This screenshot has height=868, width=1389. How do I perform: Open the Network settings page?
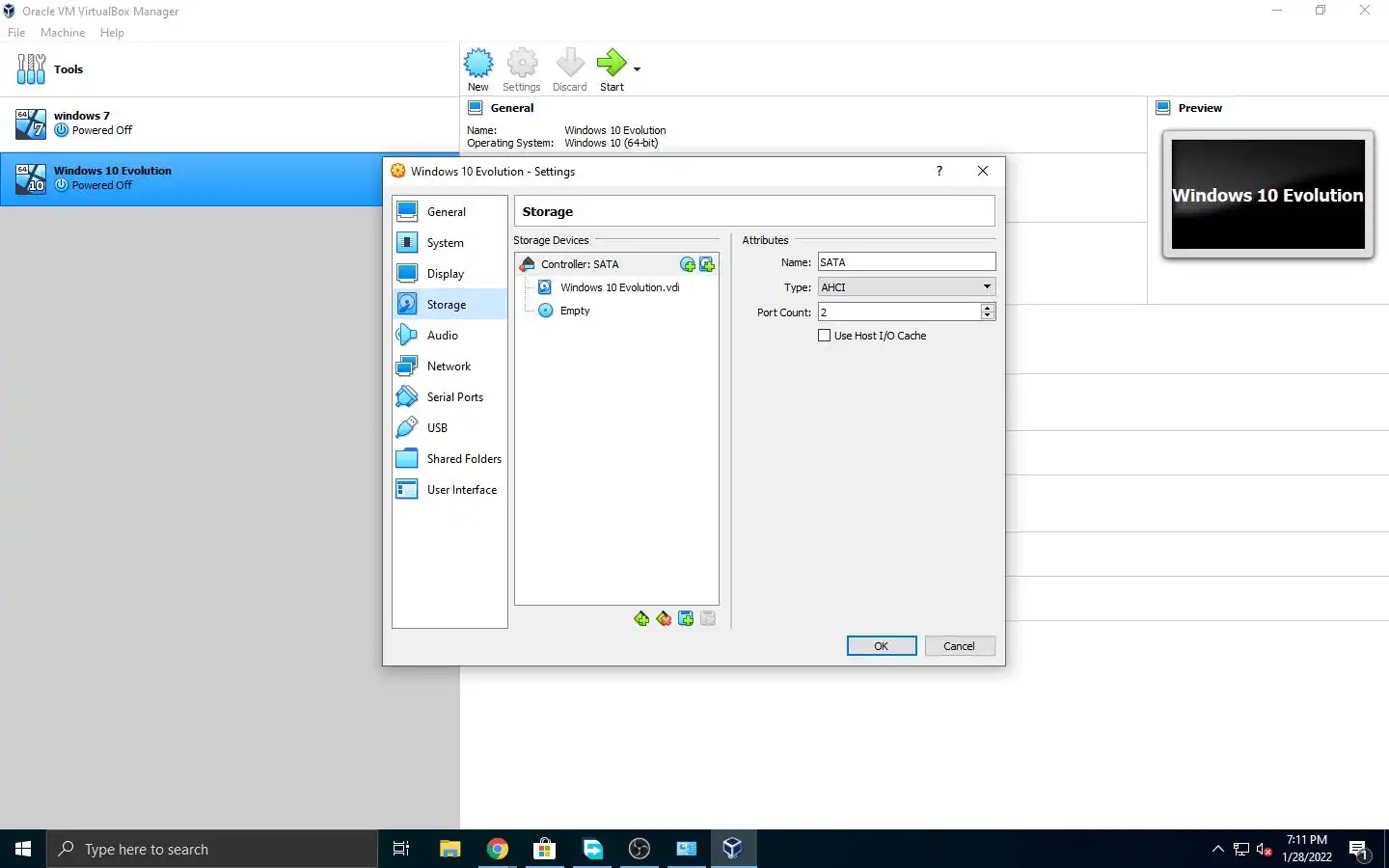[x=449, y=366]
